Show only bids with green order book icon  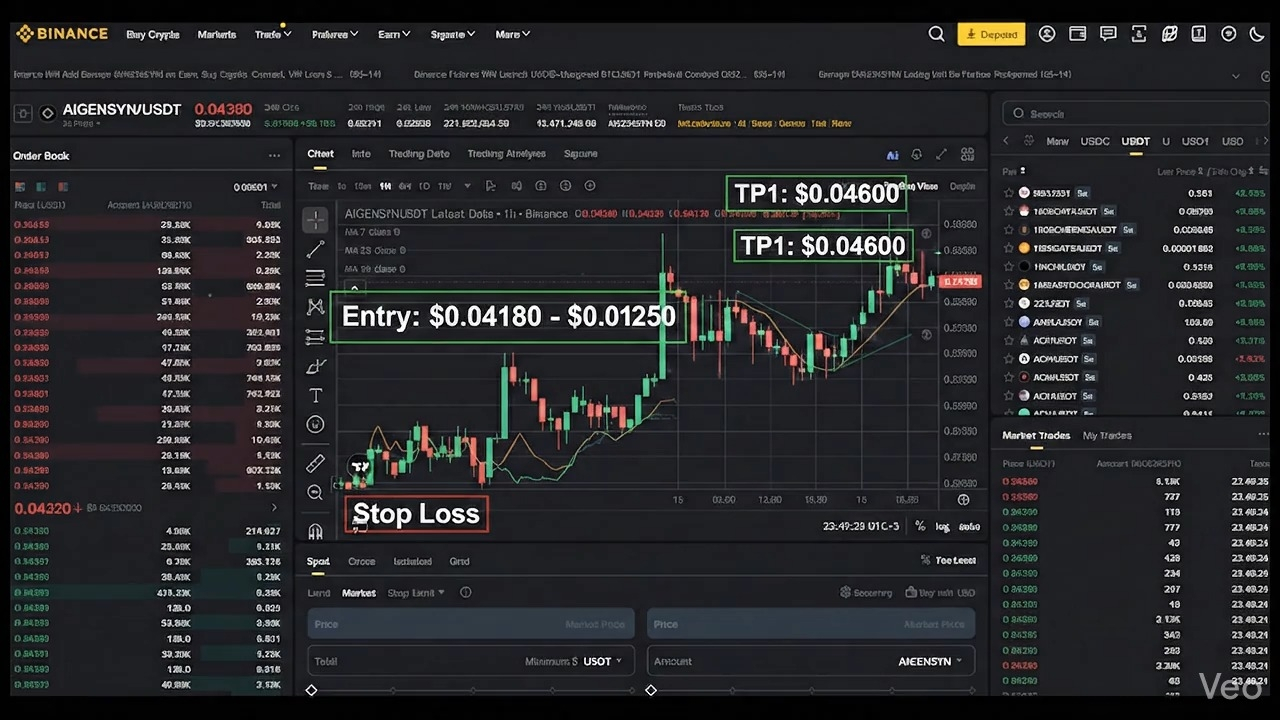(41, 187)
